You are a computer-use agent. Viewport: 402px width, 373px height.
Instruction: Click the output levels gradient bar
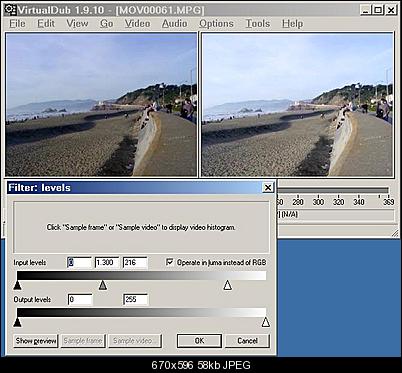[141, 313]
